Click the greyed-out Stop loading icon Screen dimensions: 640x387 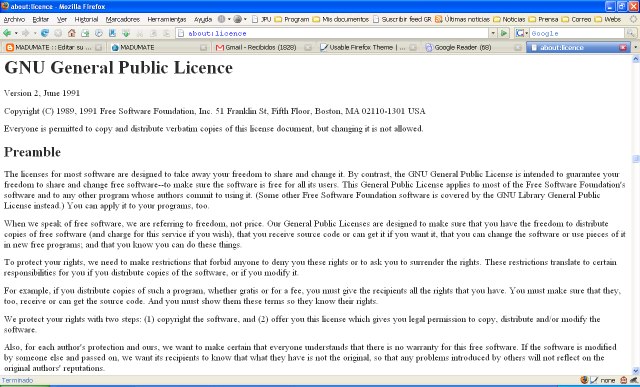(x=58, y=33)
